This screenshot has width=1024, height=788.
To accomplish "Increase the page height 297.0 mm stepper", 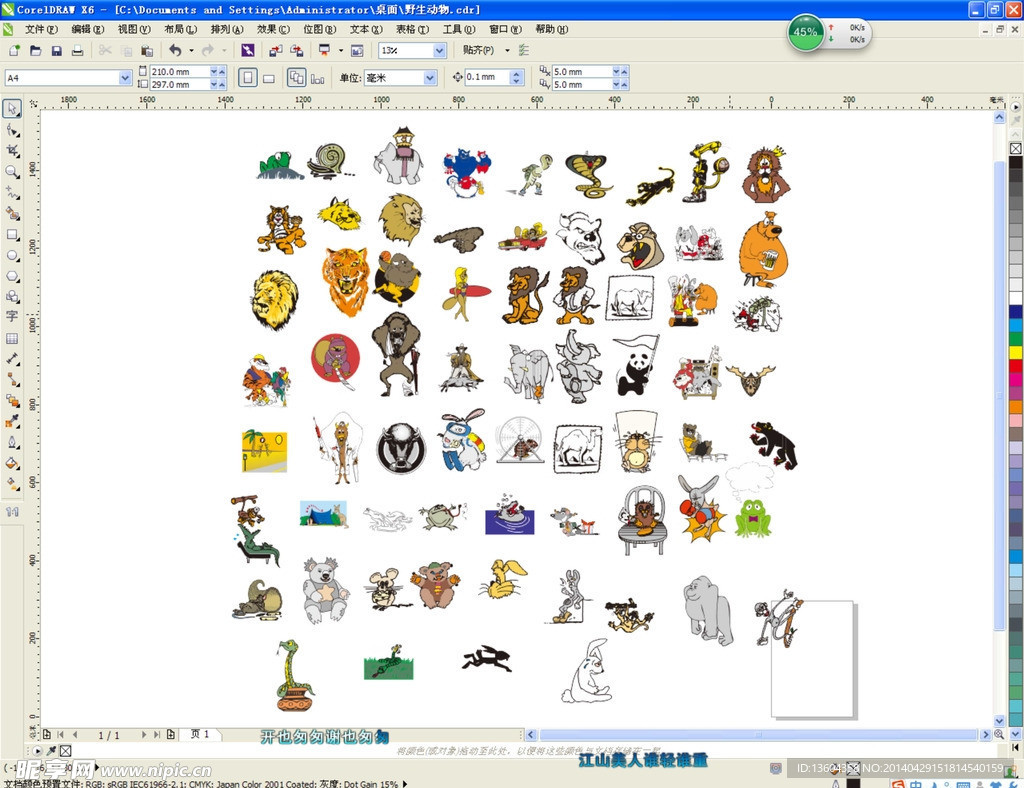I will pyautogui.click(x=222, y=84).
